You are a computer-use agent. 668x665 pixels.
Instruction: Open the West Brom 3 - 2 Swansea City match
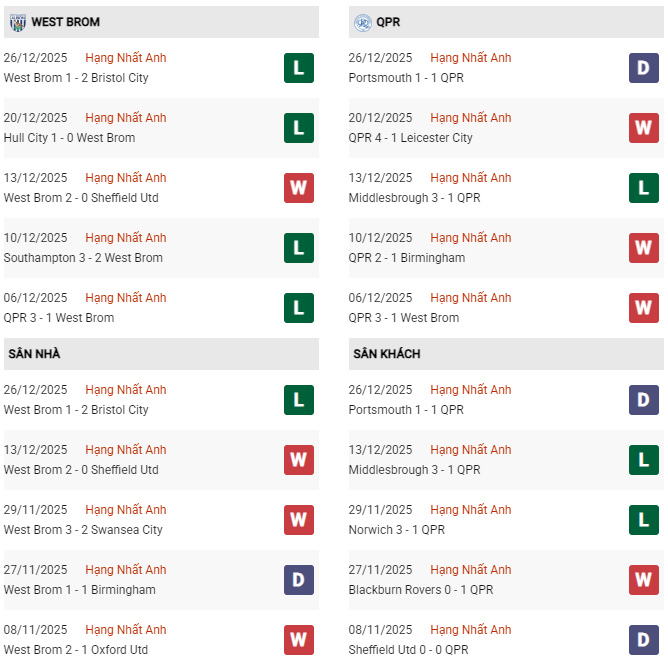pos(83,530)
